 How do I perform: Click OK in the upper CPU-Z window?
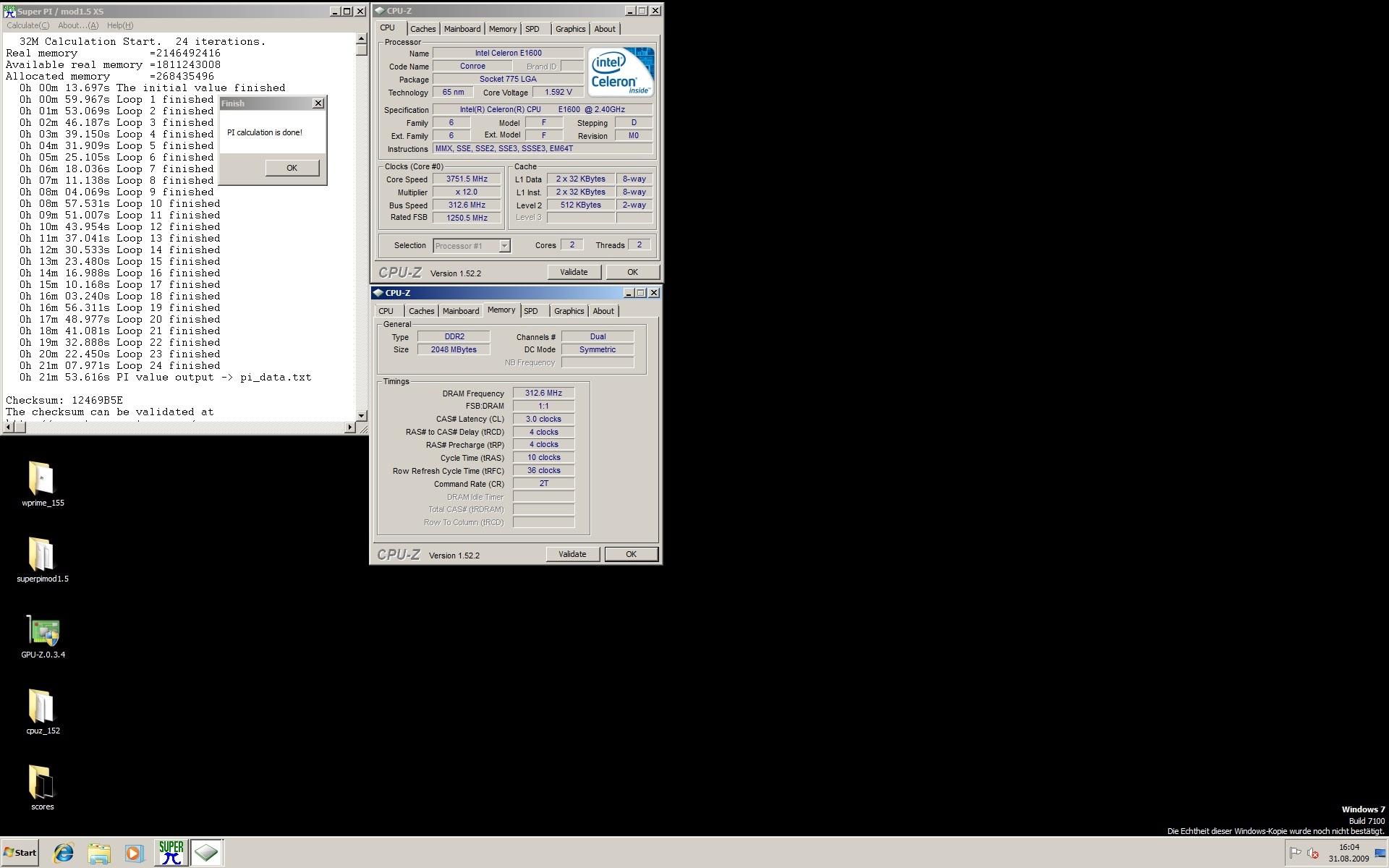click(632, 272)
